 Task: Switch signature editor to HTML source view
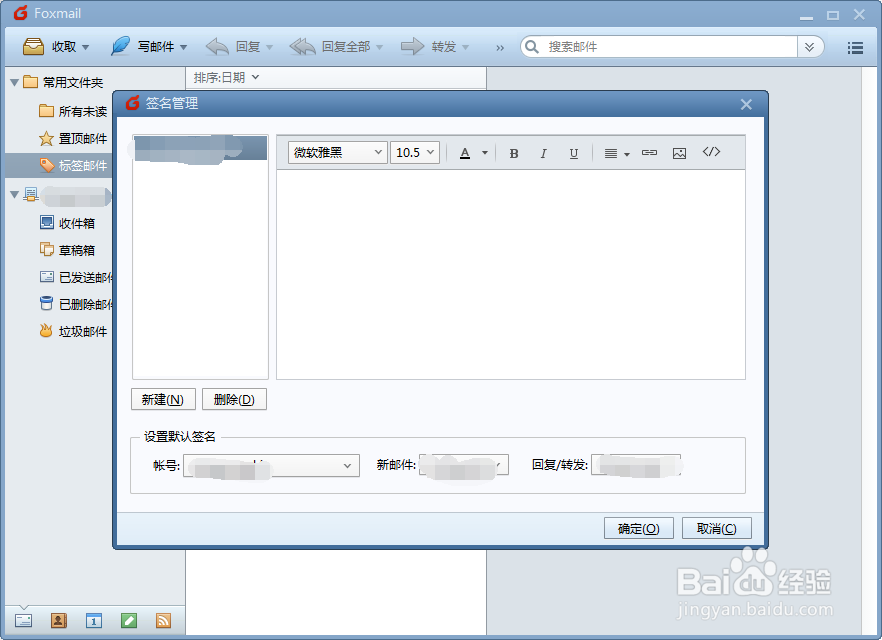[711, 152]
